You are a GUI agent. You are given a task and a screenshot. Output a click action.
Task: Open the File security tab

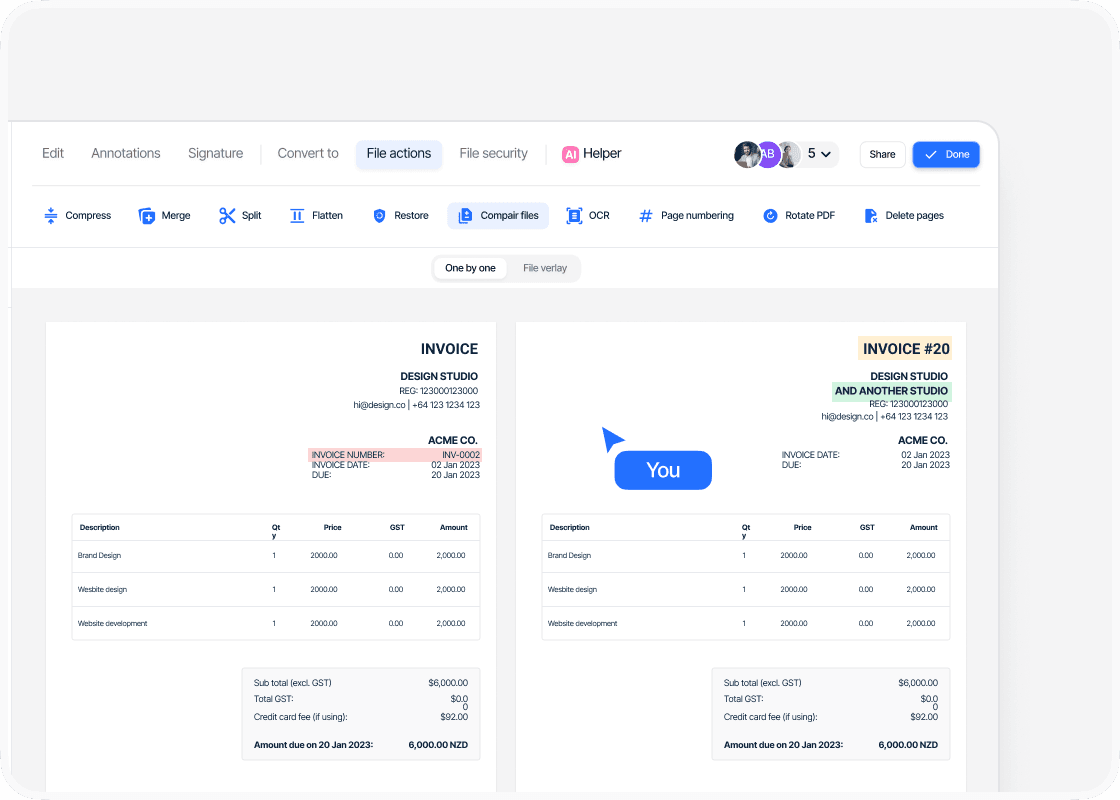coord(493,154)
